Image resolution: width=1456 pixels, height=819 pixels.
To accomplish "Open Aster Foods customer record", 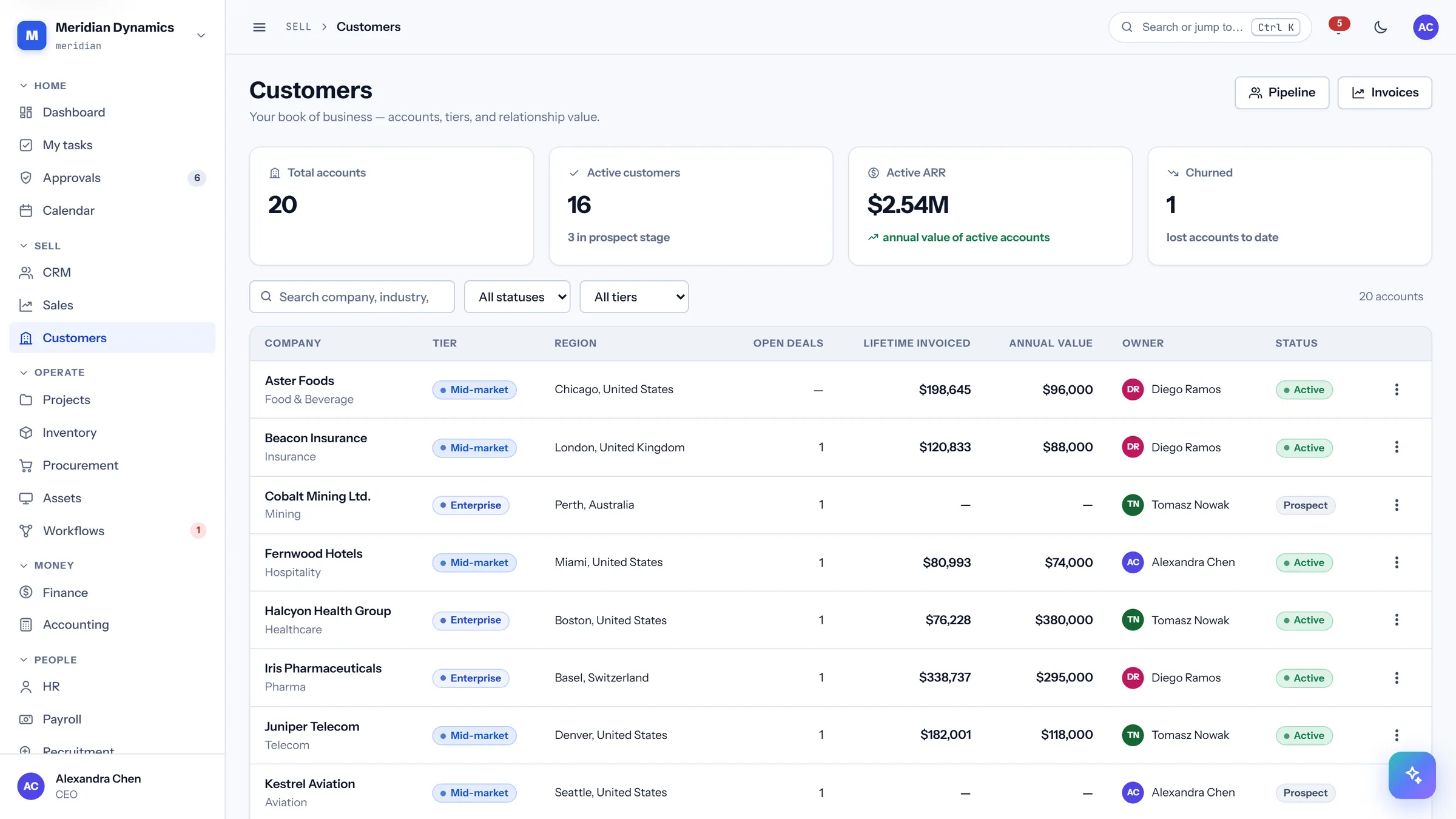I will (x=299, y=381).
